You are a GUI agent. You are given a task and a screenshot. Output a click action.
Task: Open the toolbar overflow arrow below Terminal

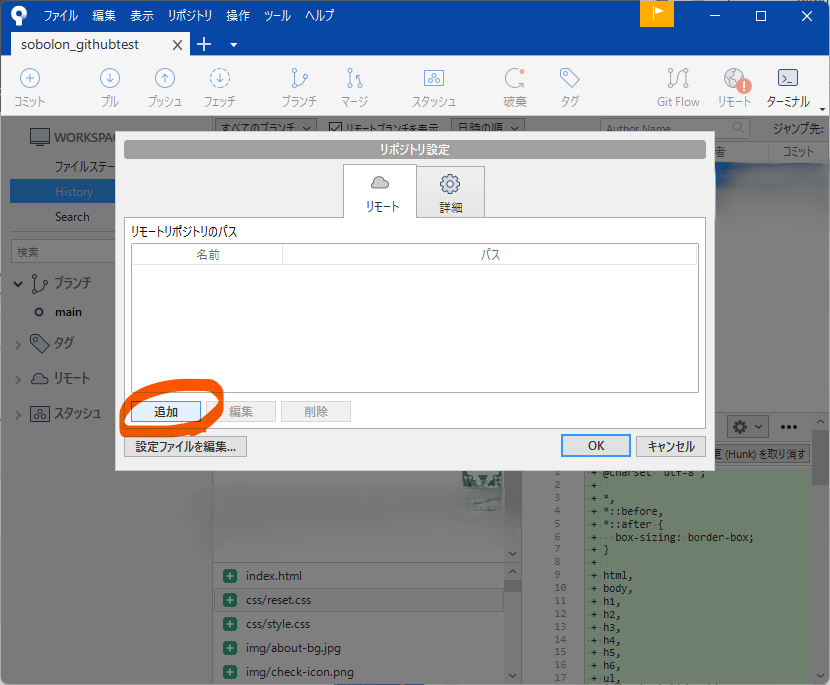pos(822,109)
